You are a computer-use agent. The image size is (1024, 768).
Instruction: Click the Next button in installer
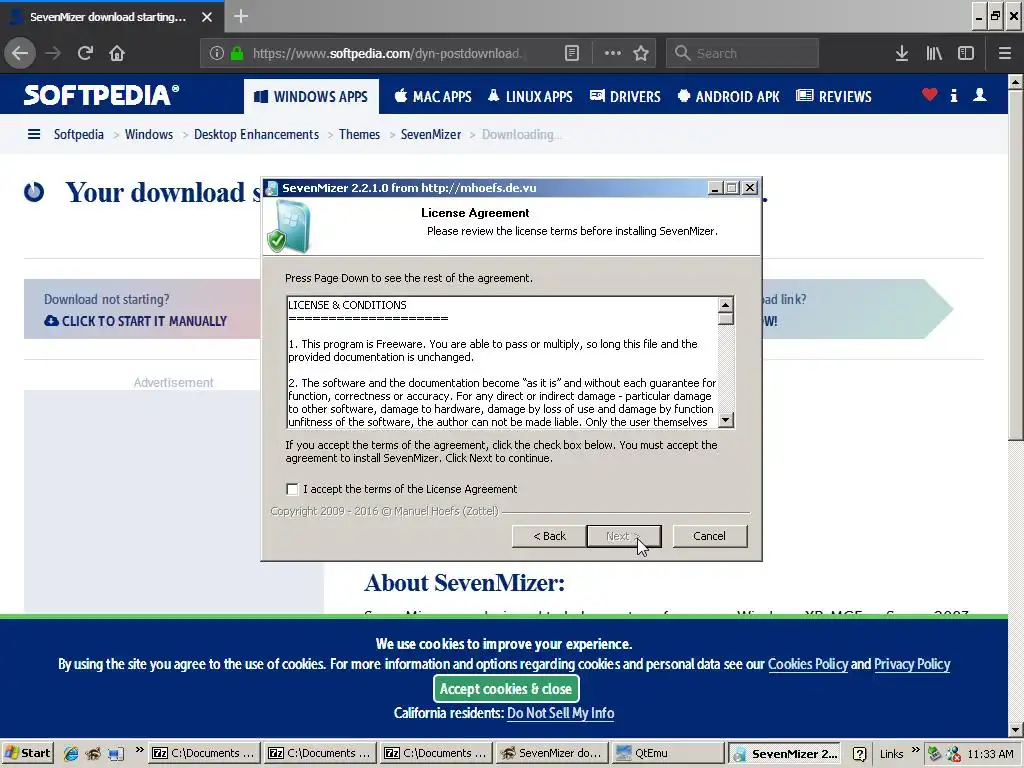click(x=624, y=536)
